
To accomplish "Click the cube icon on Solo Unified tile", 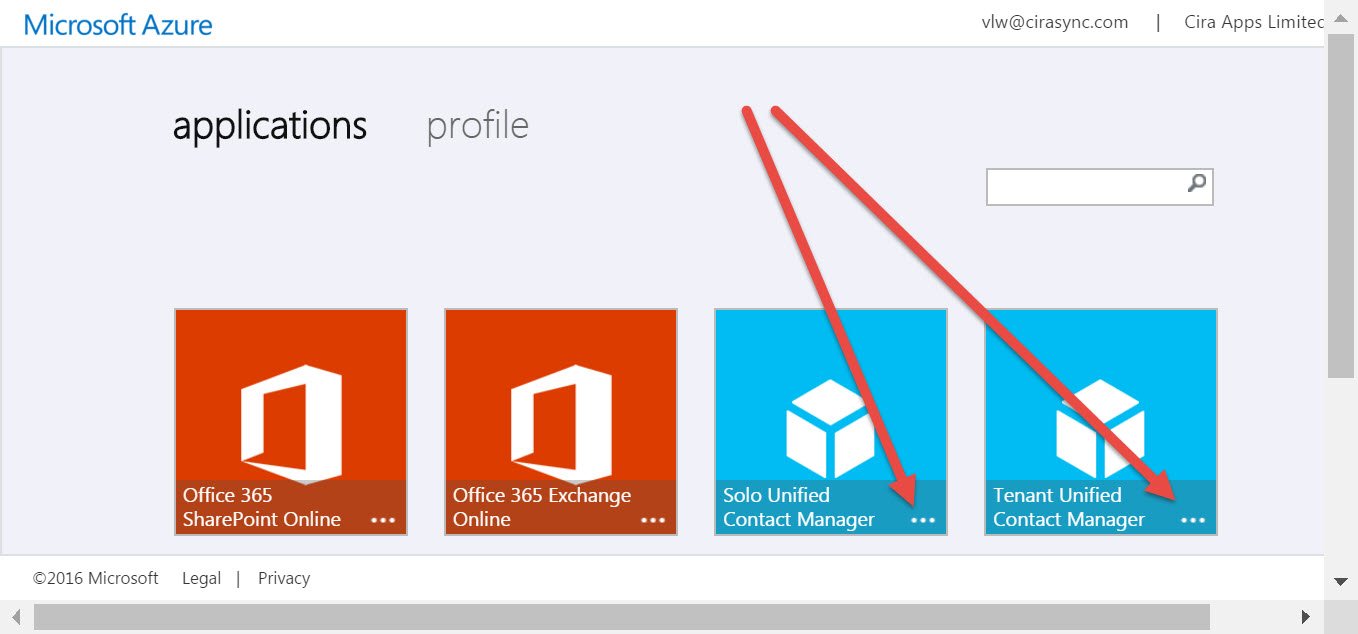I will (830, 428).
